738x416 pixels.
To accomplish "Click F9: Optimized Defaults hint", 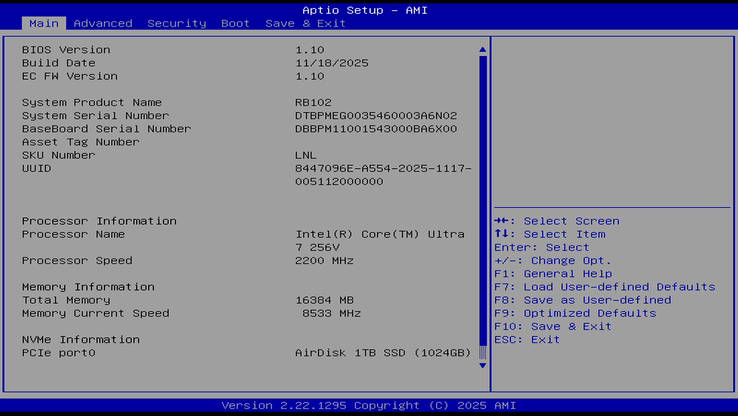I will pyautogui.click(x=575, y=313).
